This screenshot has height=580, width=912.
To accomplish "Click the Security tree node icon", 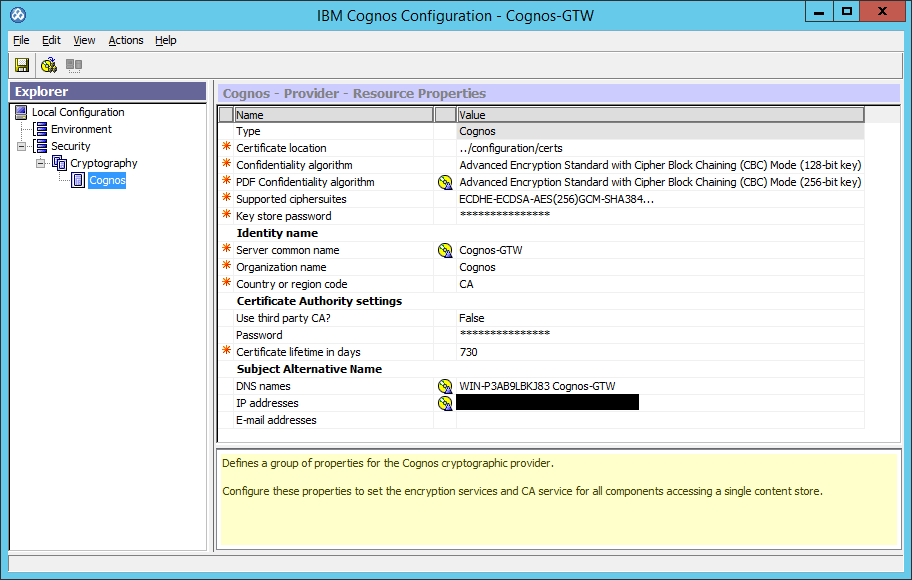I will 40,145.
